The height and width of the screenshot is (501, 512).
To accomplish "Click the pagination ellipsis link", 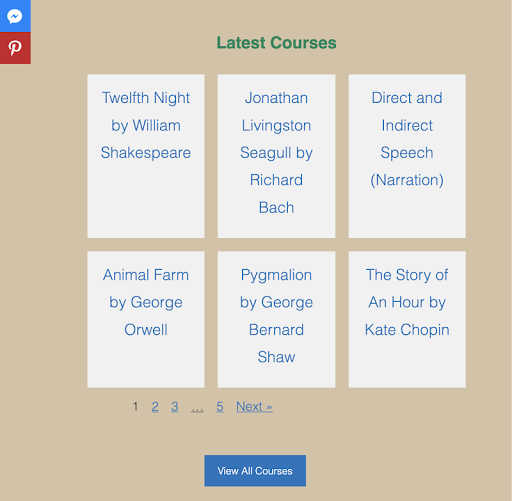I will tap(197, 407).
